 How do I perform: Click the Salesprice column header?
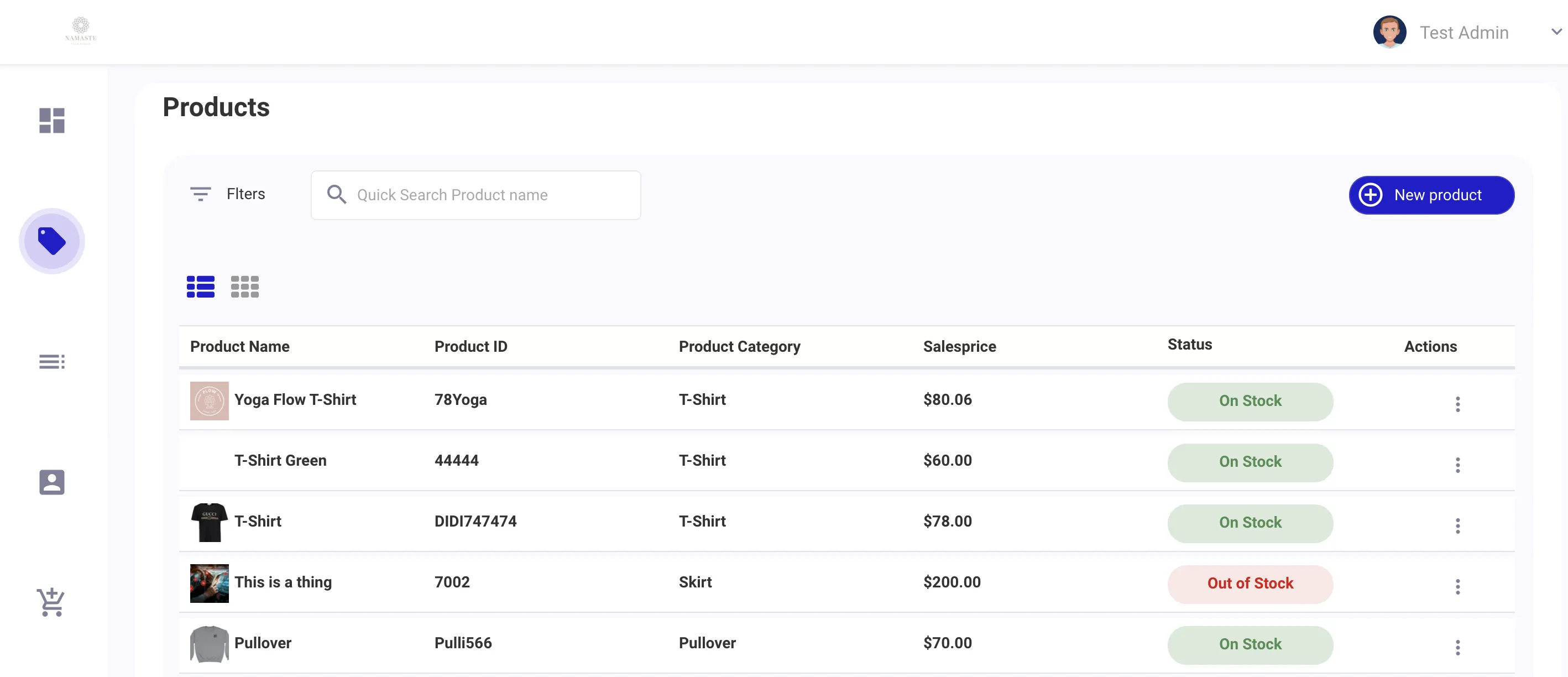pyautogui.click(x=959, y=346)
